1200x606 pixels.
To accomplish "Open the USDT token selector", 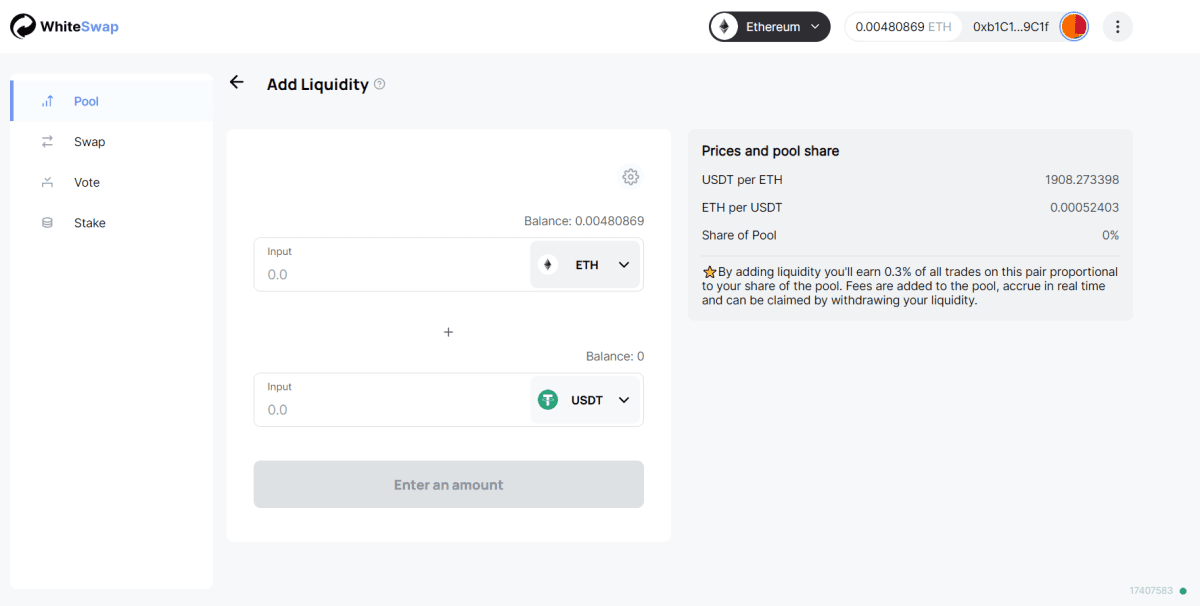I will pyautogui.click(x=585, y=400).
